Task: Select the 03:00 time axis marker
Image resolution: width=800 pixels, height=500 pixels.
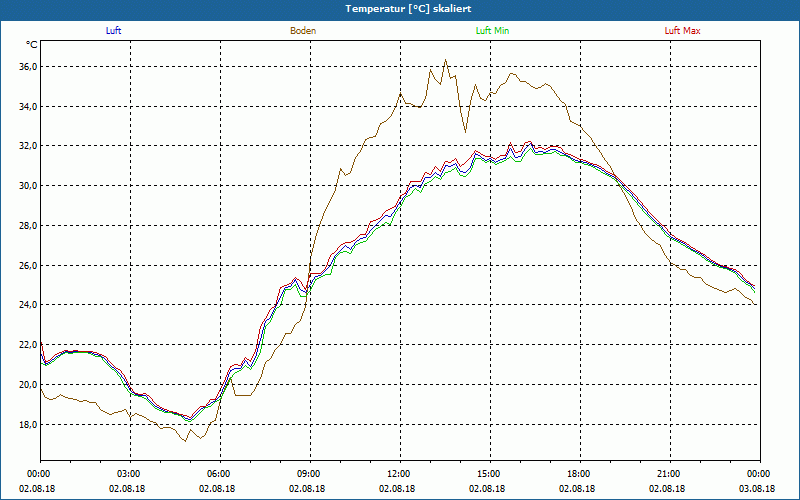Action: click(129, 474)
